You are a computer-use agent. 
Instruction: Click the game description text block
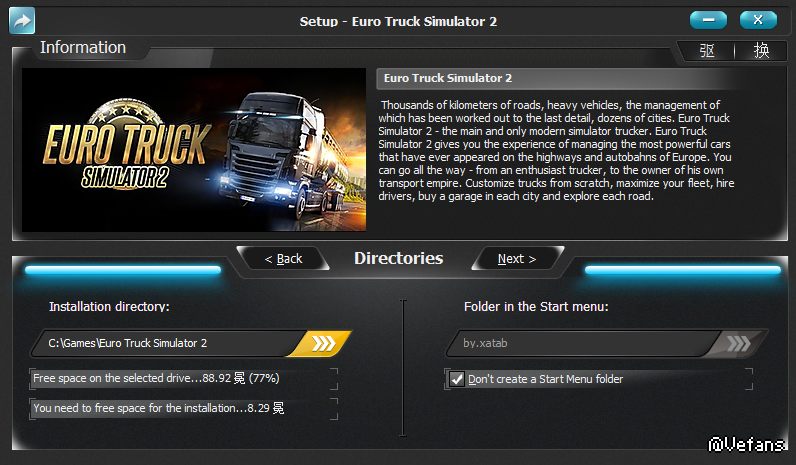(556, 150)
